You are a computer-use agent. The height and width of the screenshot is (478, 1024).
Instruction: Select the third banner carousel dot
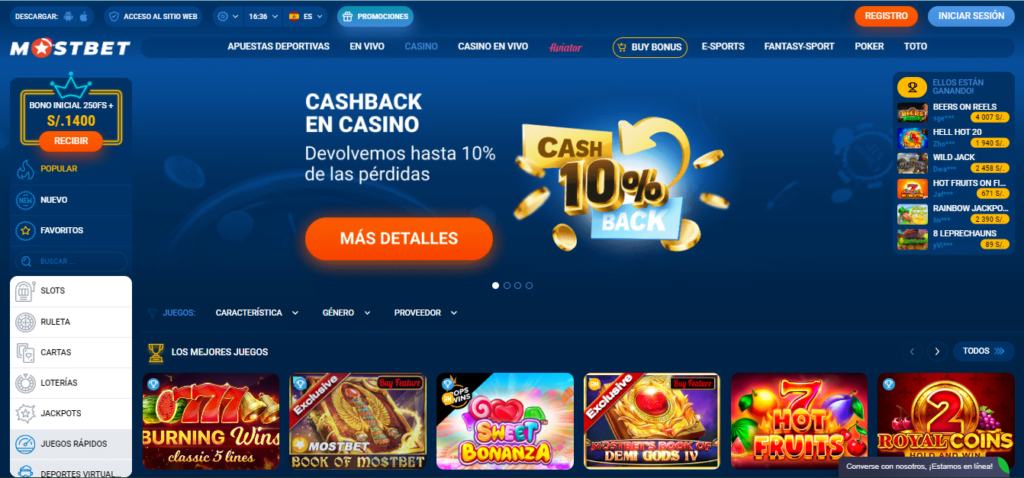point(518,285)
